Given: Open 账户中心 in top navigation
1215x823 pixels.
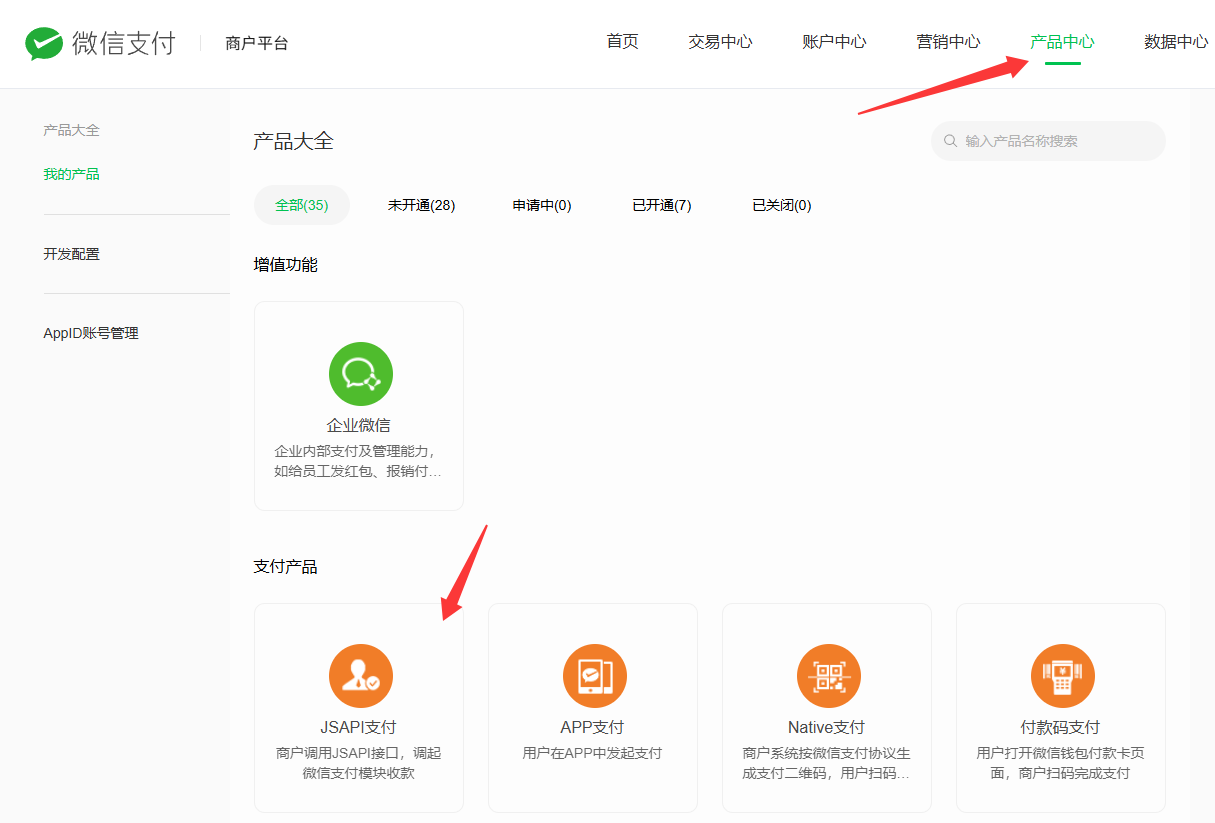Looking at the screenshot, I should 834,42.
